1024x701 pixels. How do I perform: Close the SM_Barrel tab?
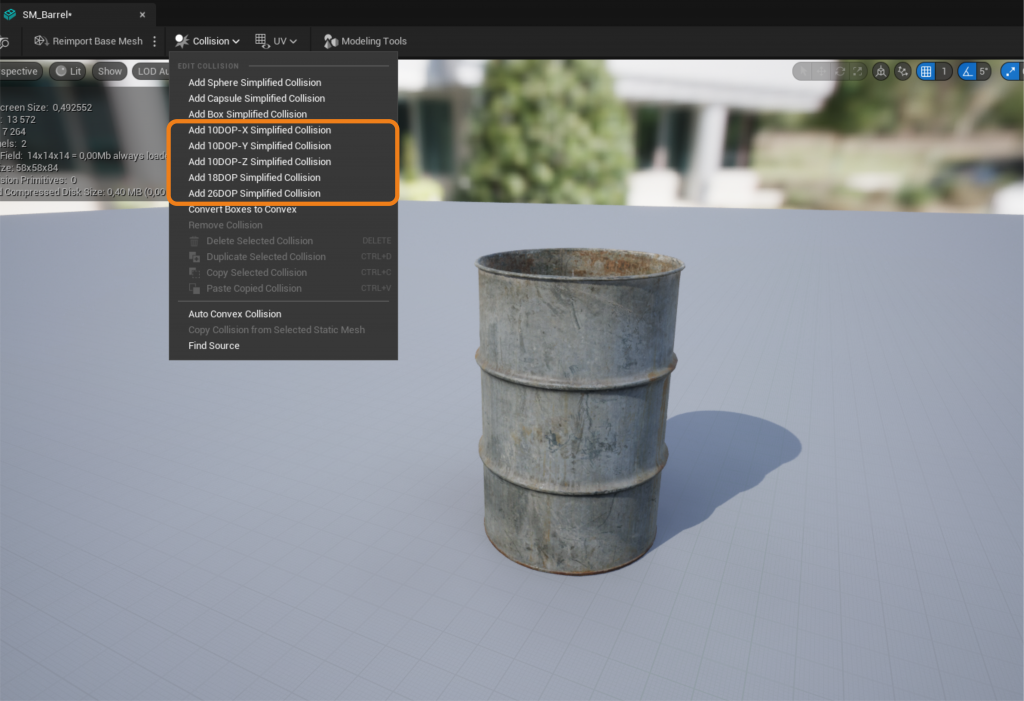142,14
